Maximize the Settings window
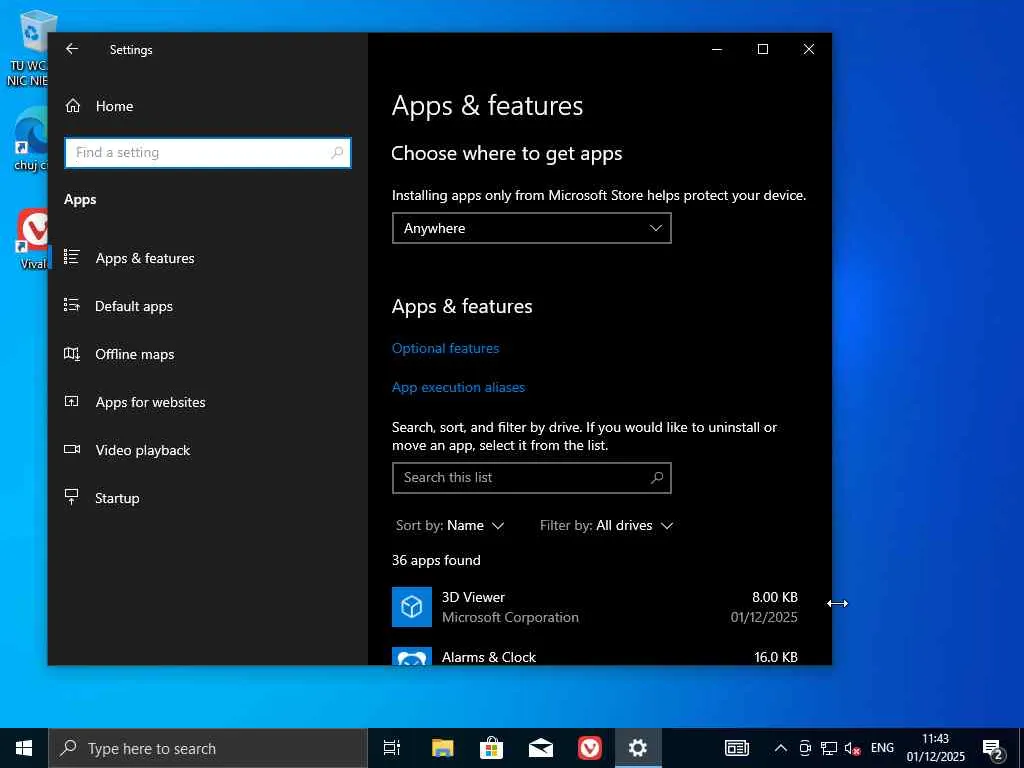This screenshot has width=1024, height=768. click(x=763, y=49)
